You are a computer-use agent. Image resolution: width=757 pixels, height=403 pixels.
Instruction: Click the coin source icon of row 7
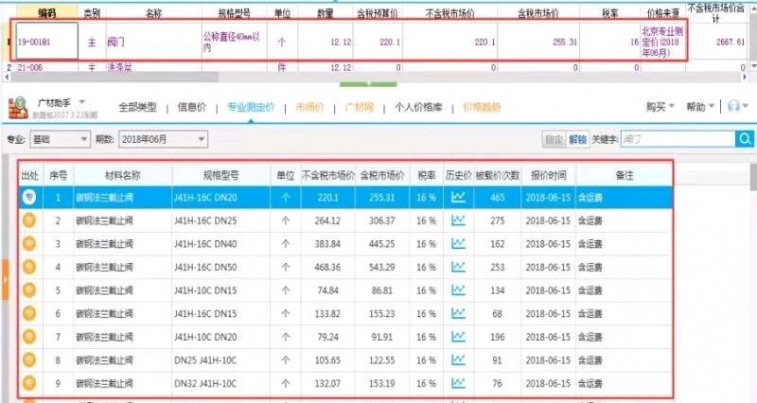tap(29, 336)
